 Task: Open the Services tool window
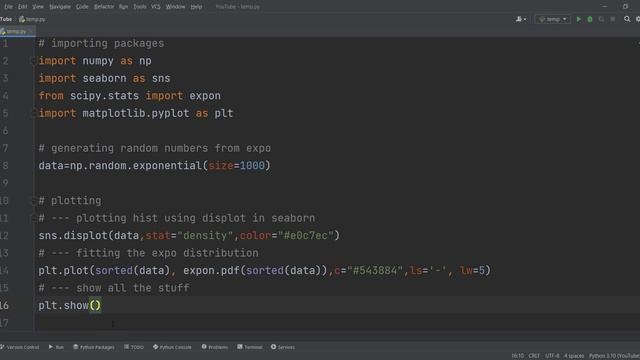point(282,347)
